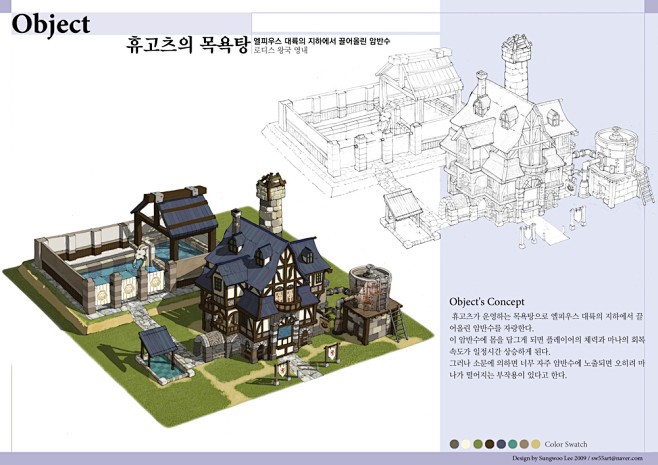Screen dimensions: 658x465
Task: Click the large Korean title text
Action: pos(186,46)
